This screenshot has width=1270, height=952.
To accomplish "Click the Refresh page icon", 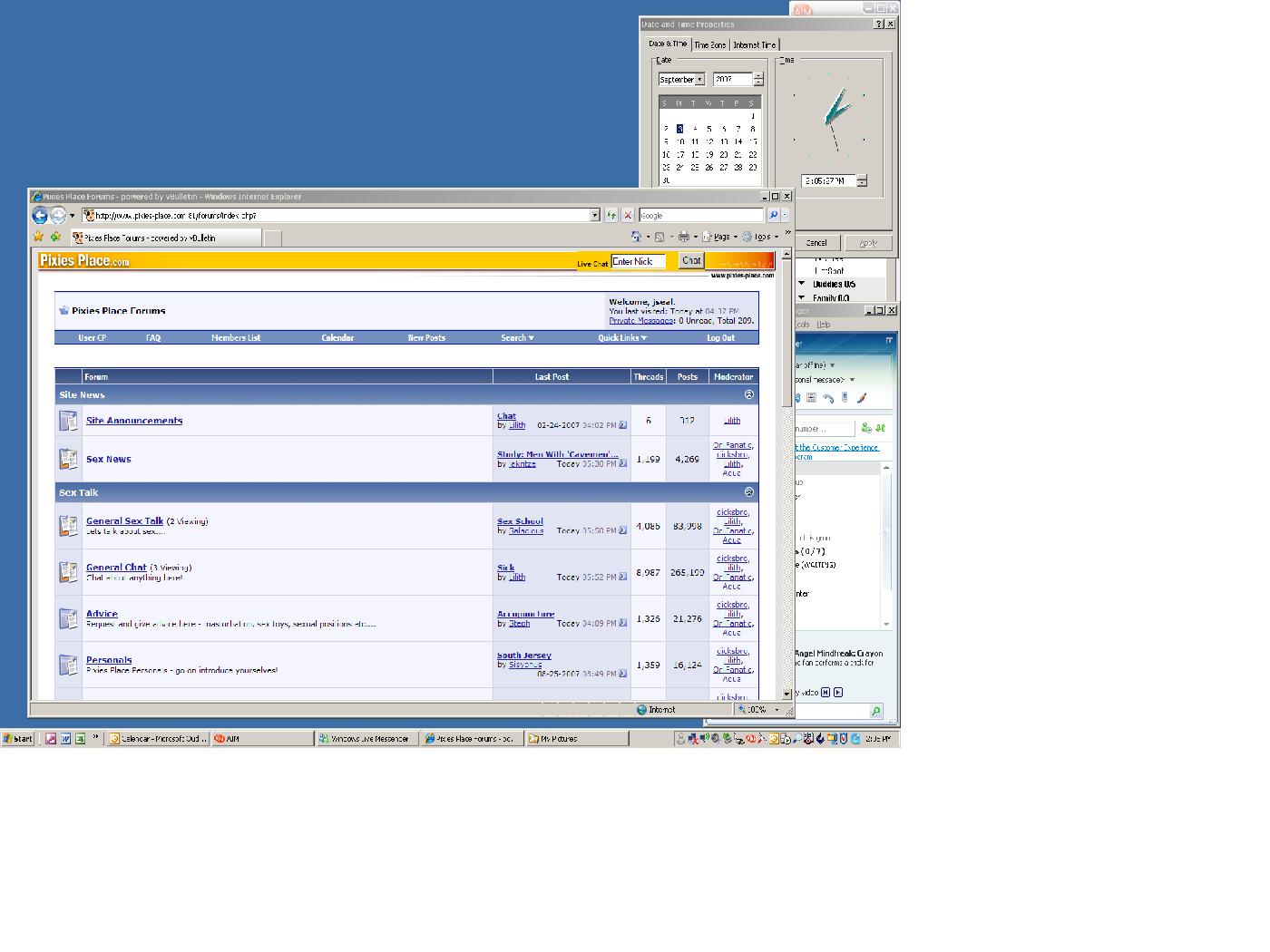I will [611, 216].
